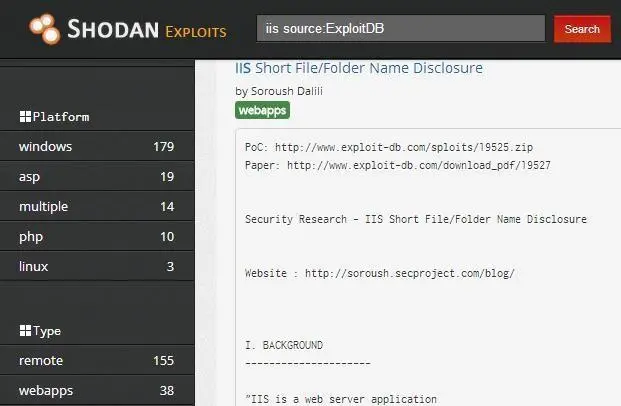Click the windows count 179

[x=164, y=147]
